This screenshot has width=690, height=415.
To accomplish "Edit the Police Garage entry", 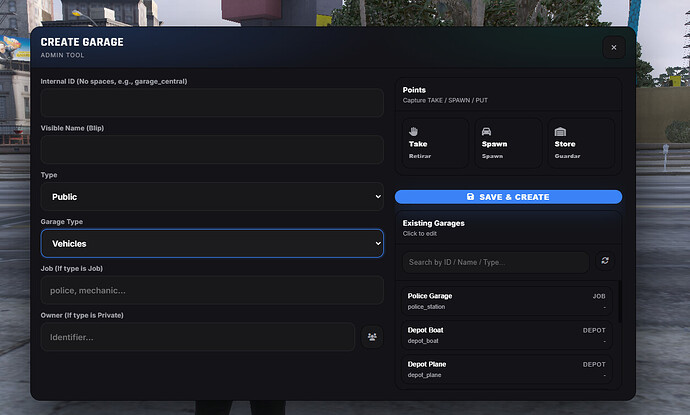I will tap(506, 301).
